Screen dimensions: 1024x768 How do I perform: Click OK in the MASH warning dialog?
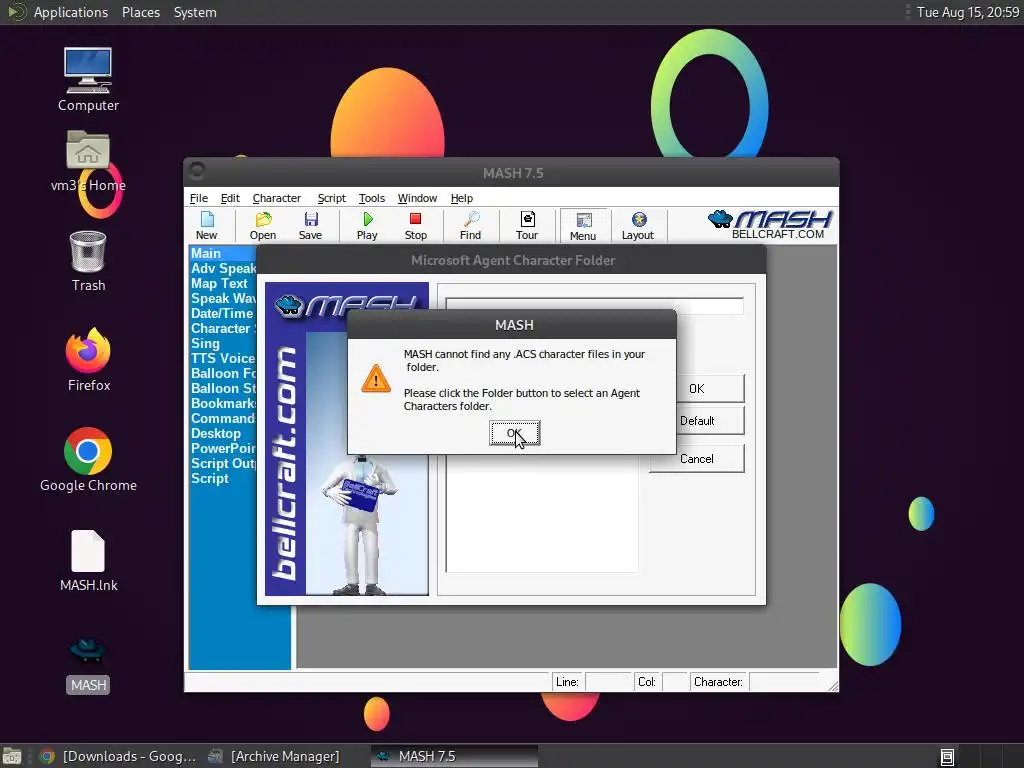click(x=515, y=433)
